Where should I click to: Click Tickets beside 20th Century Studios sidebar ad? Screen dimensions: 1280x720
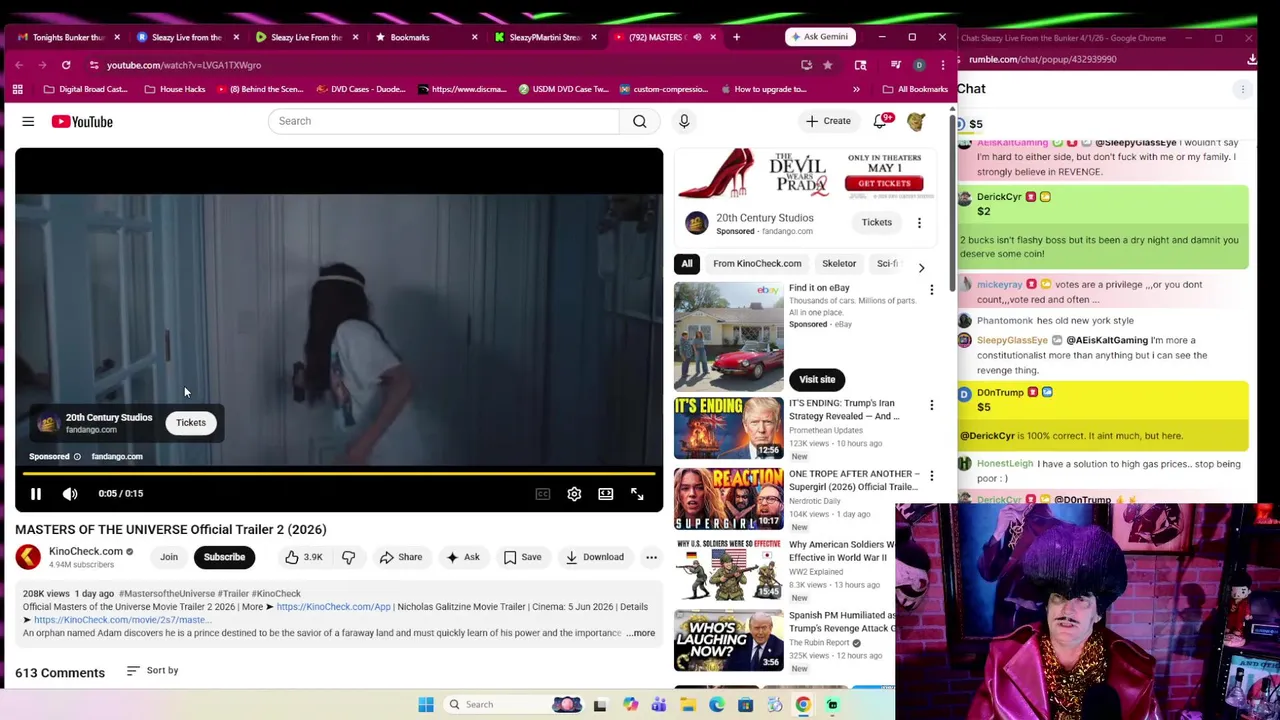876,222
